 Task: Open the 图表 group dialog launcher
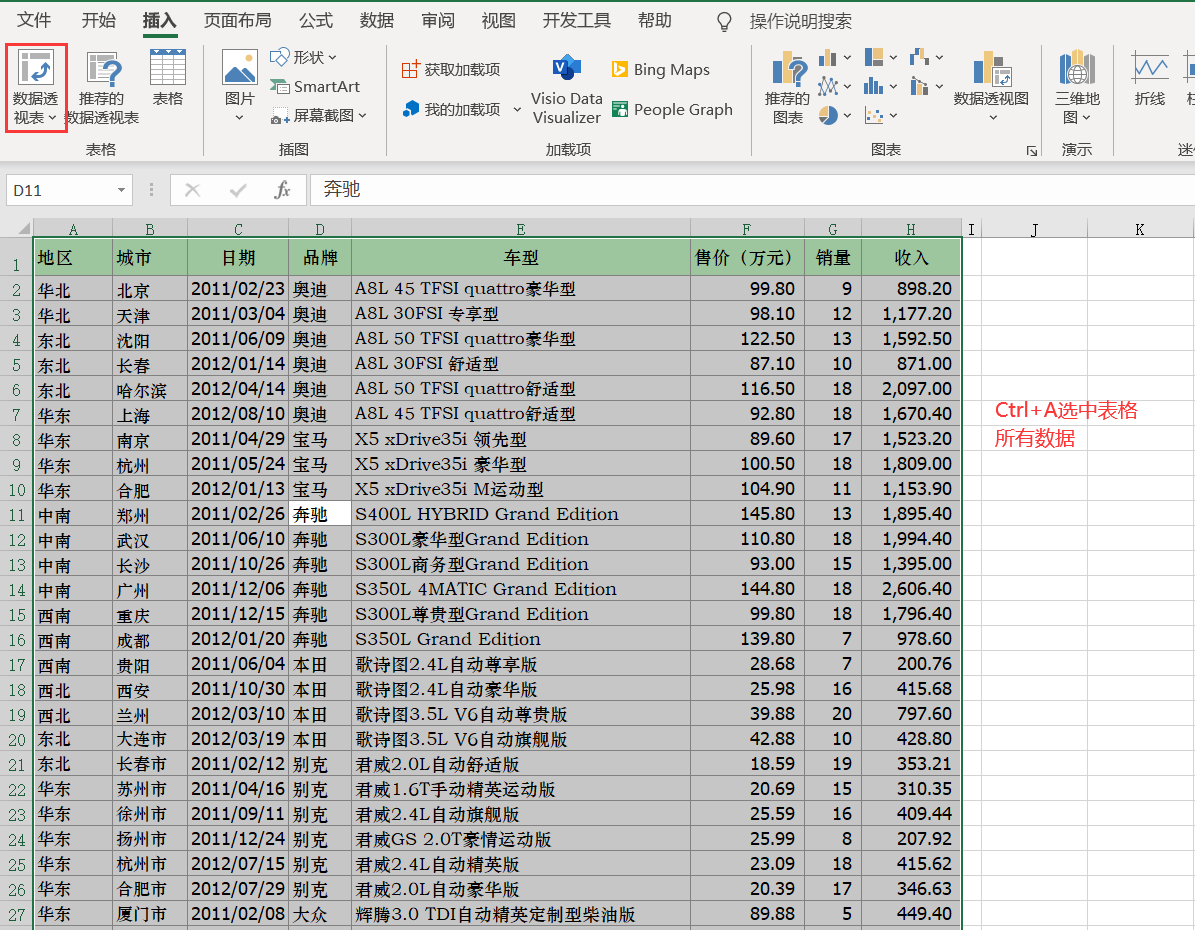1031,151
